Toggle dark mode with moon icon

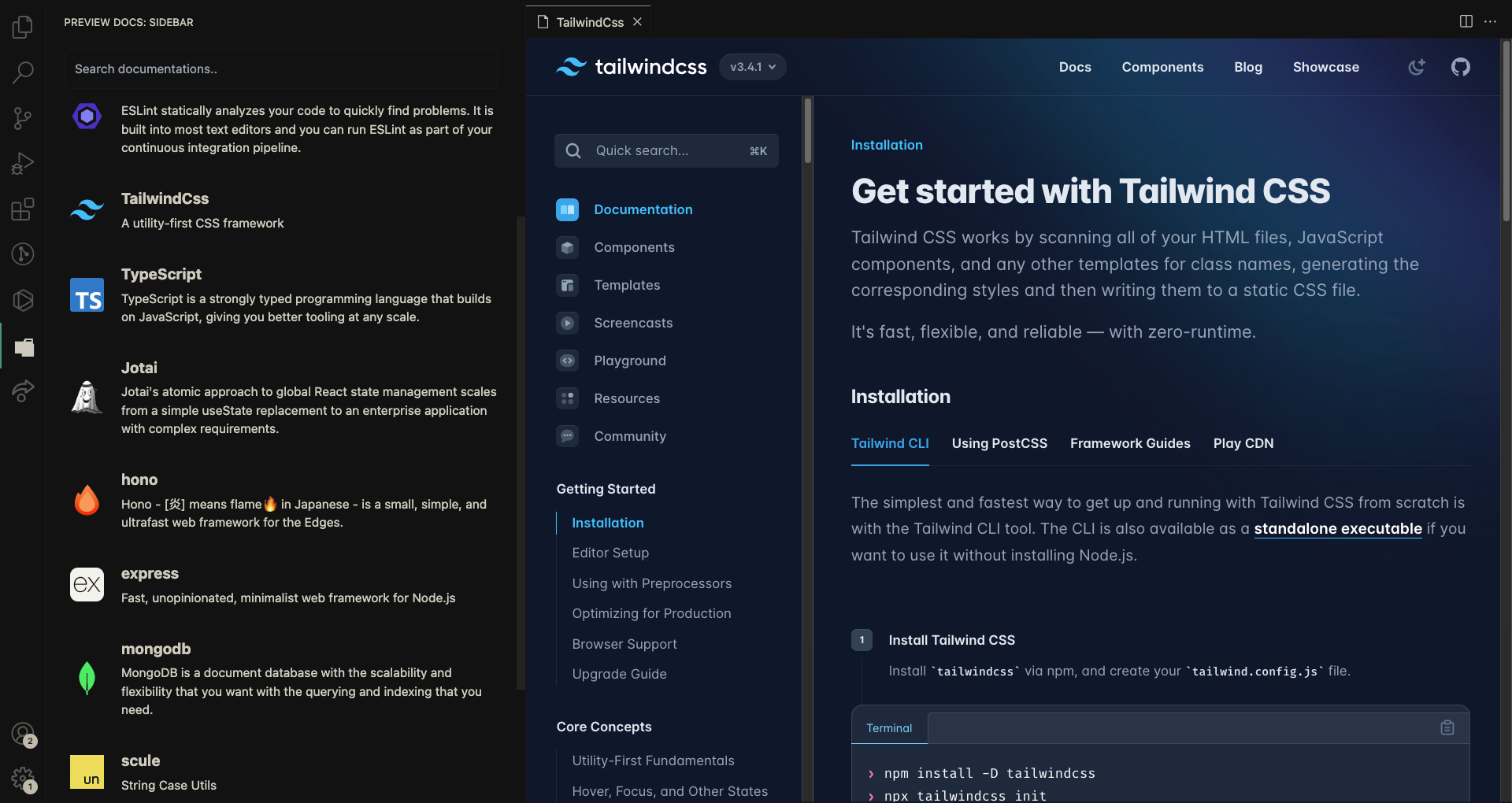1417,67
